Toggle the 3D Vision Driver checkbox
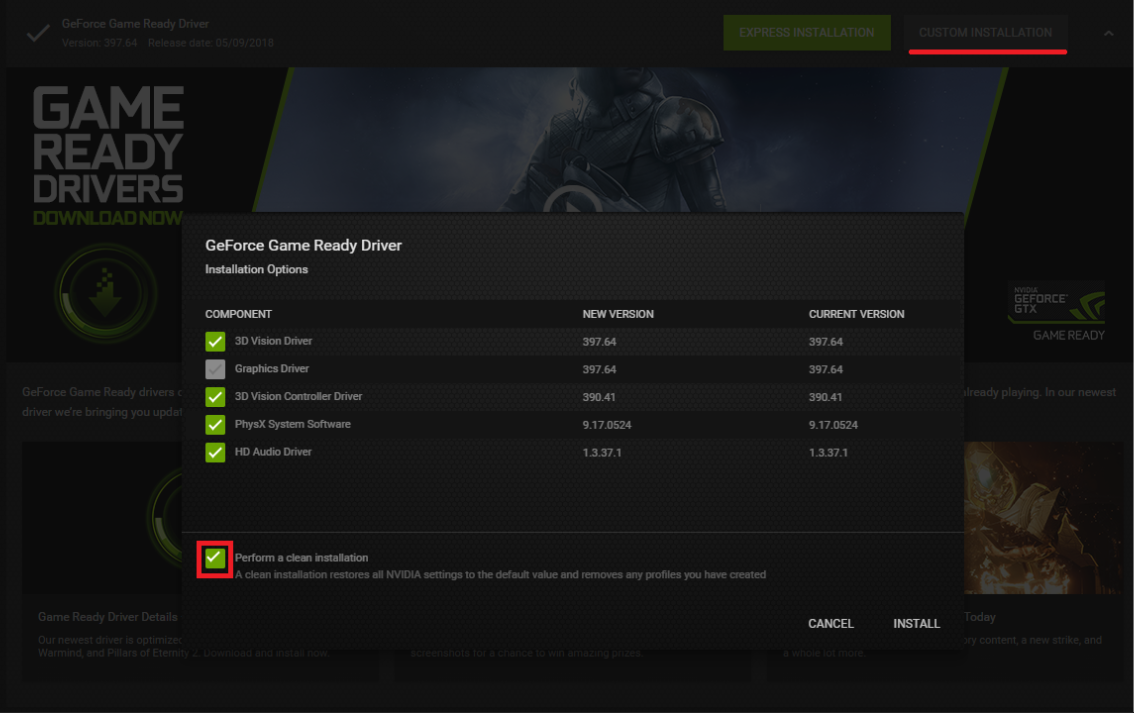1134x713 pixels. pyautogui.click(x=215, y=341)
